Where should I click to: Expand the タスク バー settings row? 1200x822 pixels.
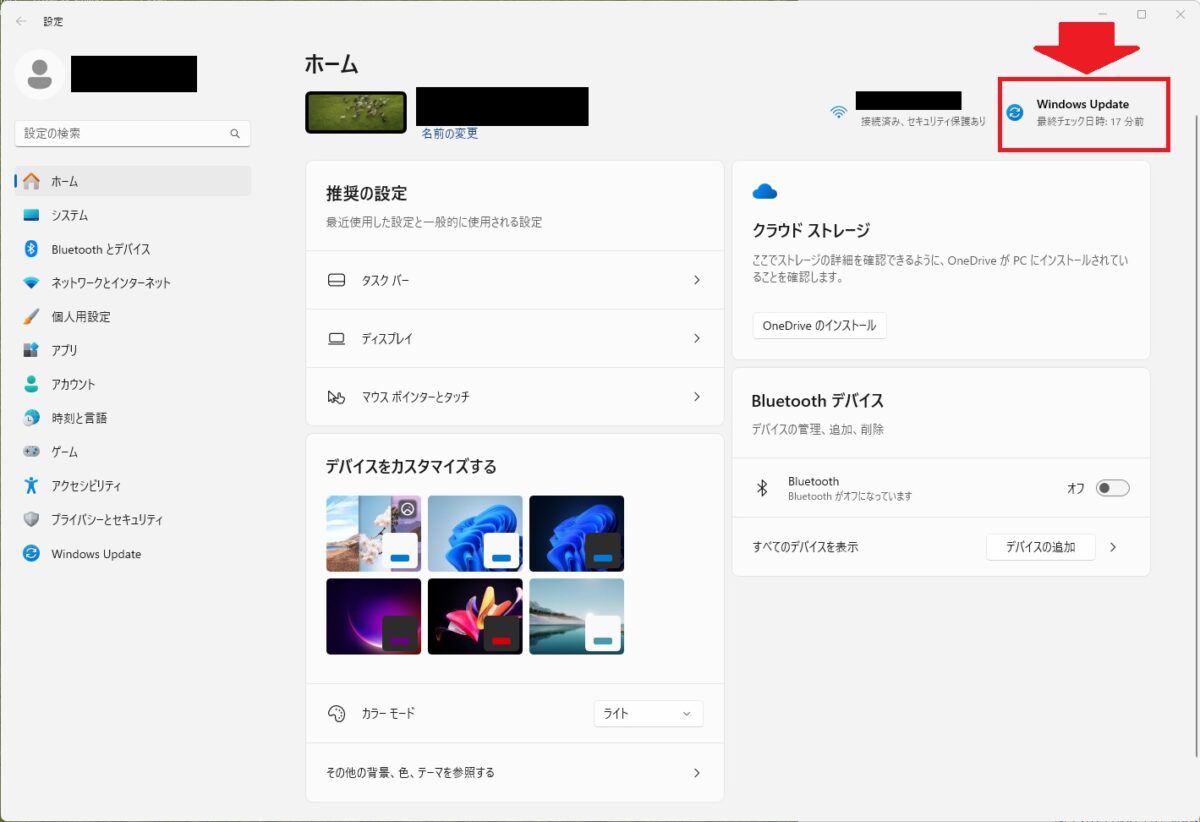(514, 280)
